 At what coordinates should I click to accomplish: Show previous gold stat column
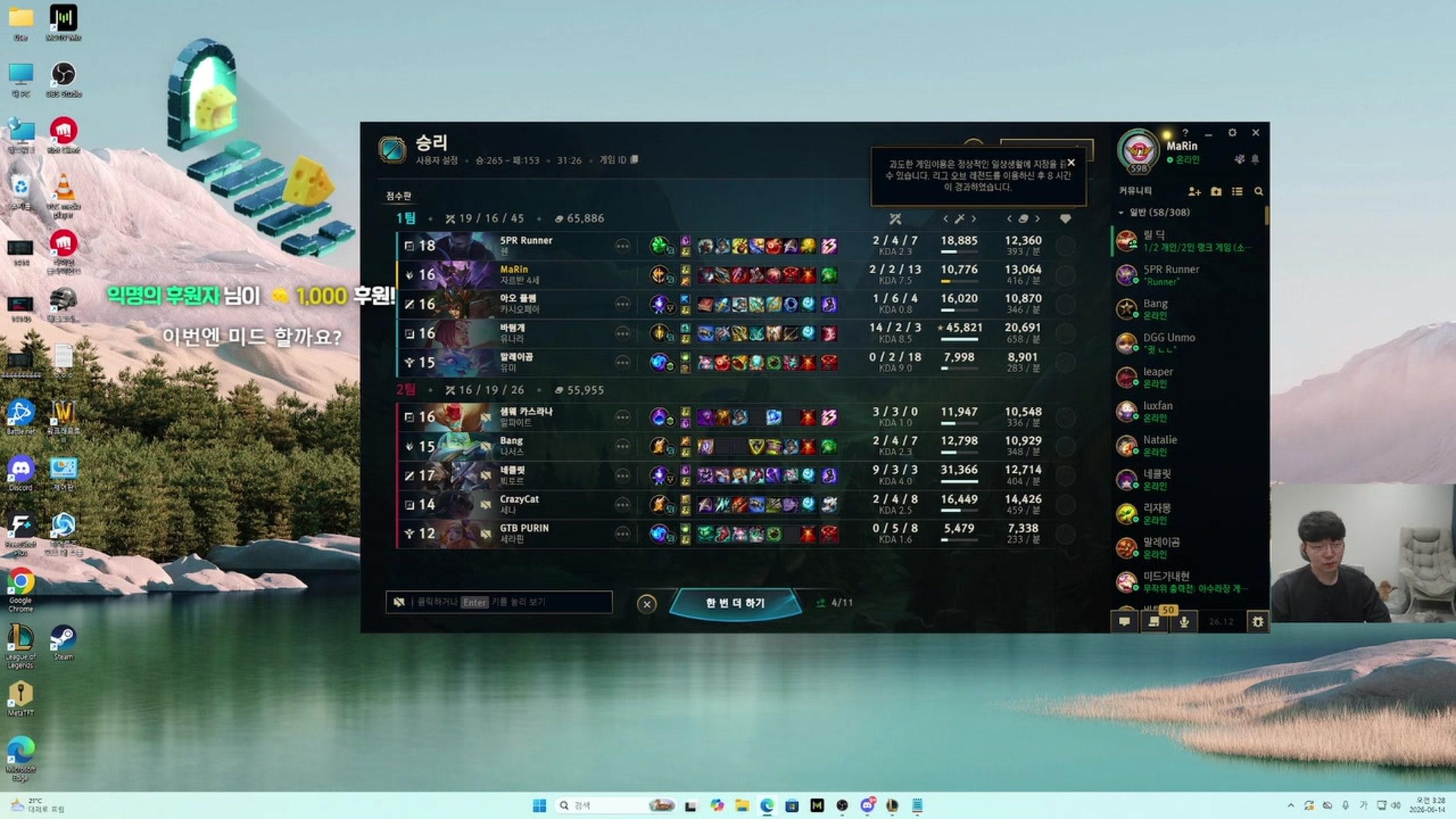click(x=1009, y=219)
